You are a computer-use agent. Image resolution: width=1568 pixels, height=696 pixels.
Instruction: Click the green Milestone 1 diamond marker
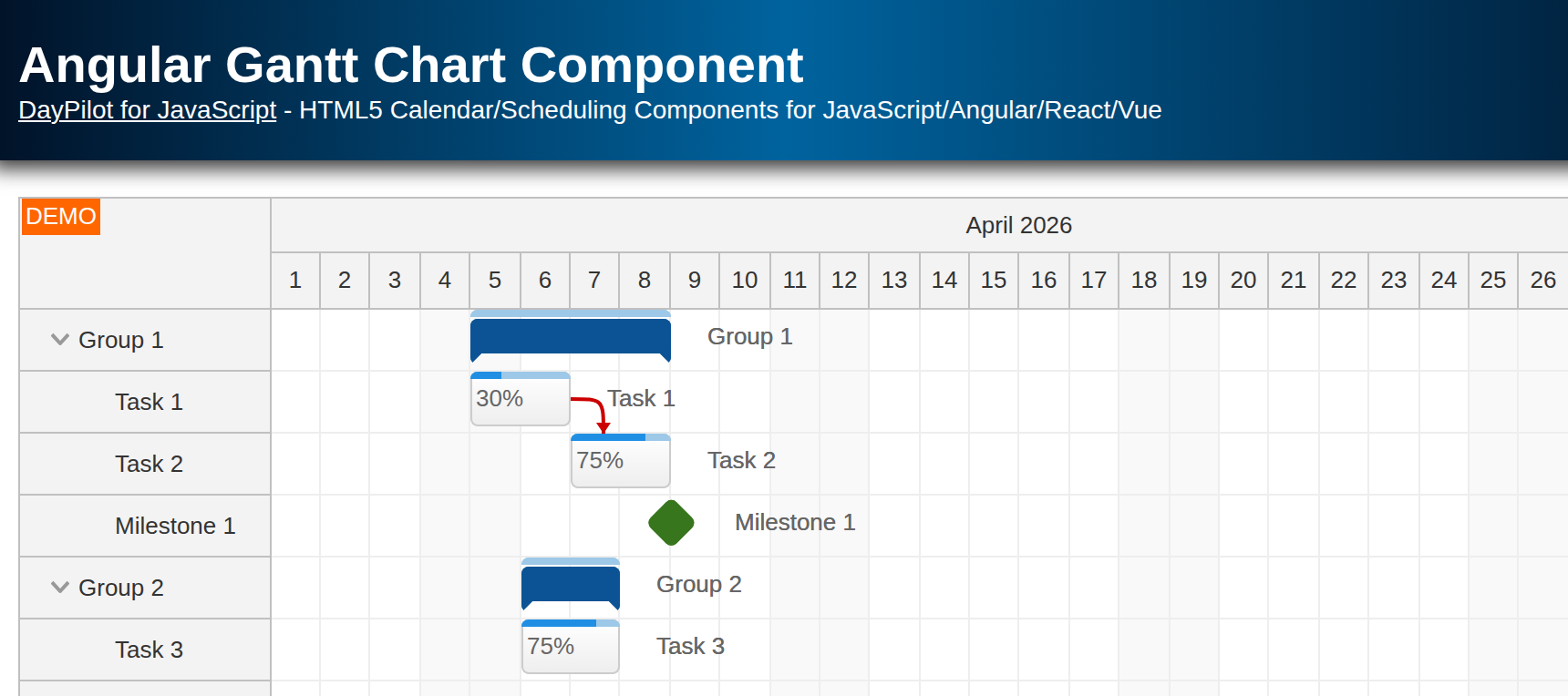(670, 523)
